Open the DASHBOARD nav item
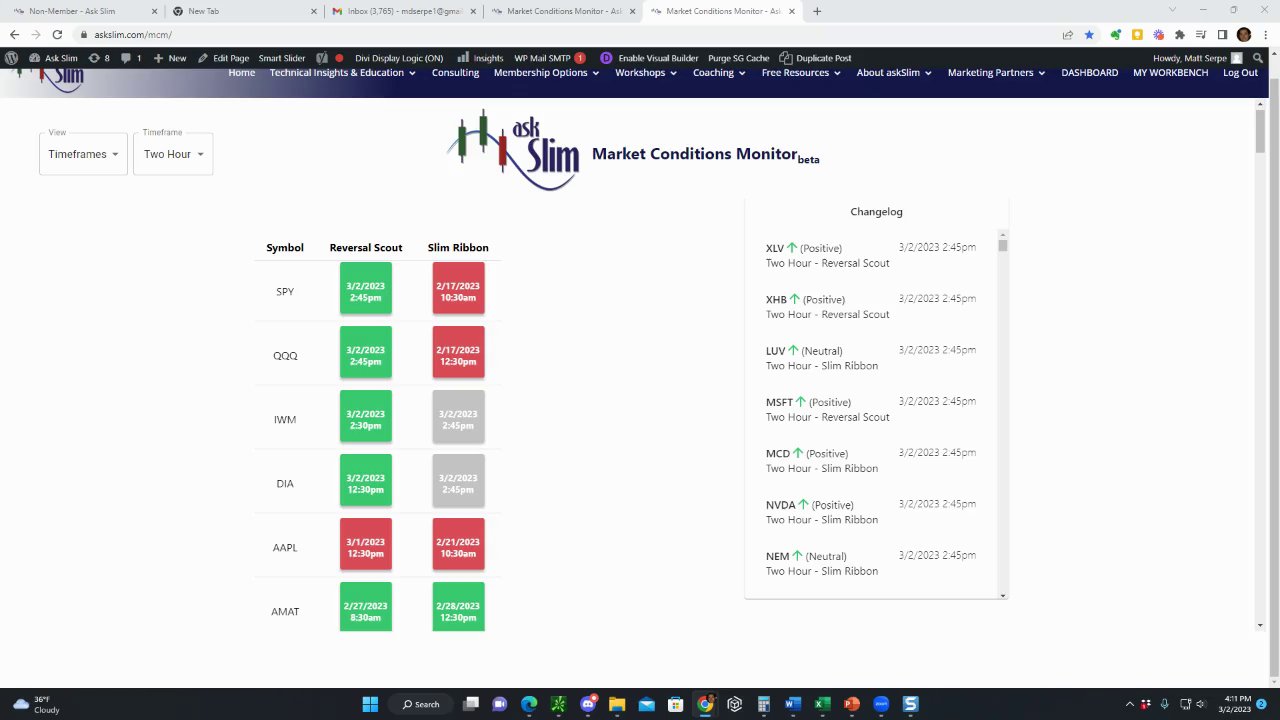The width and height of the screenshot is (1280, 720). pyautogui.click(x=1089, y=73)
